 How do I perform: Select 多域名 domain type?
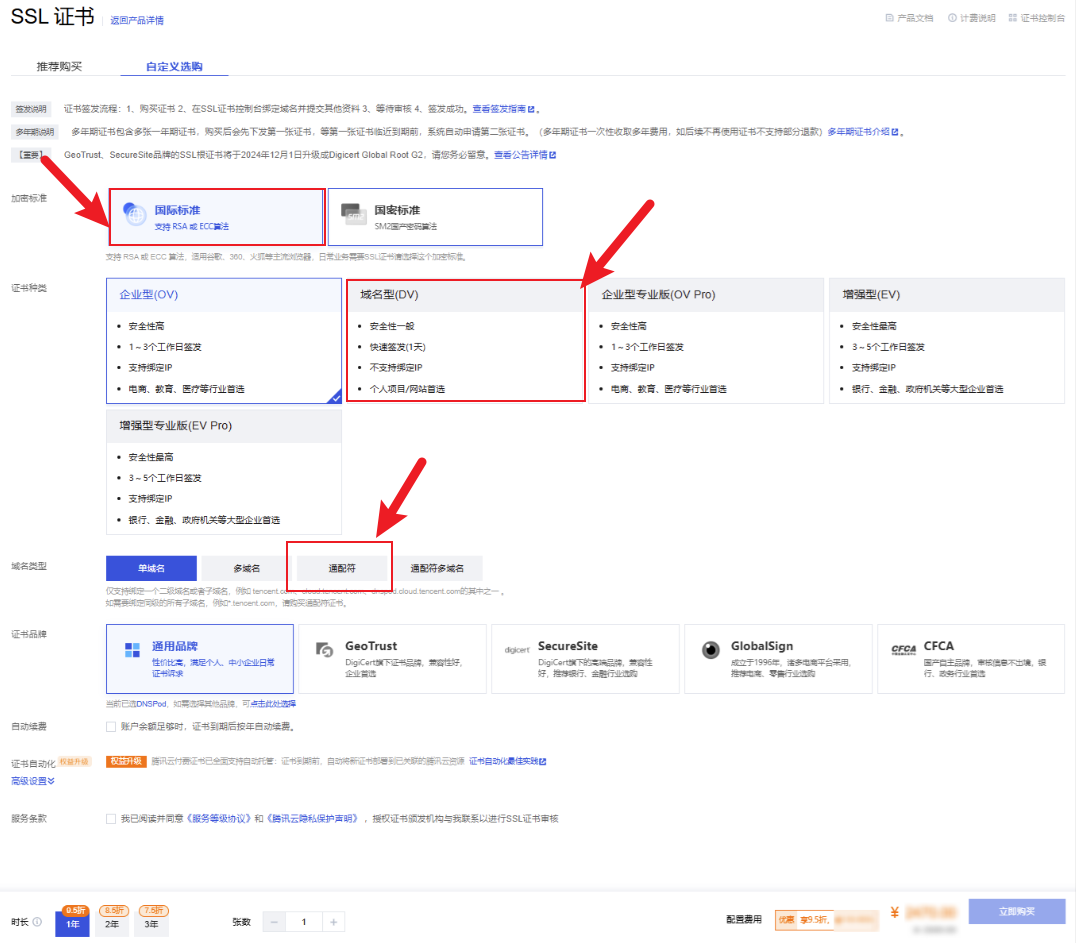point(246,568)
